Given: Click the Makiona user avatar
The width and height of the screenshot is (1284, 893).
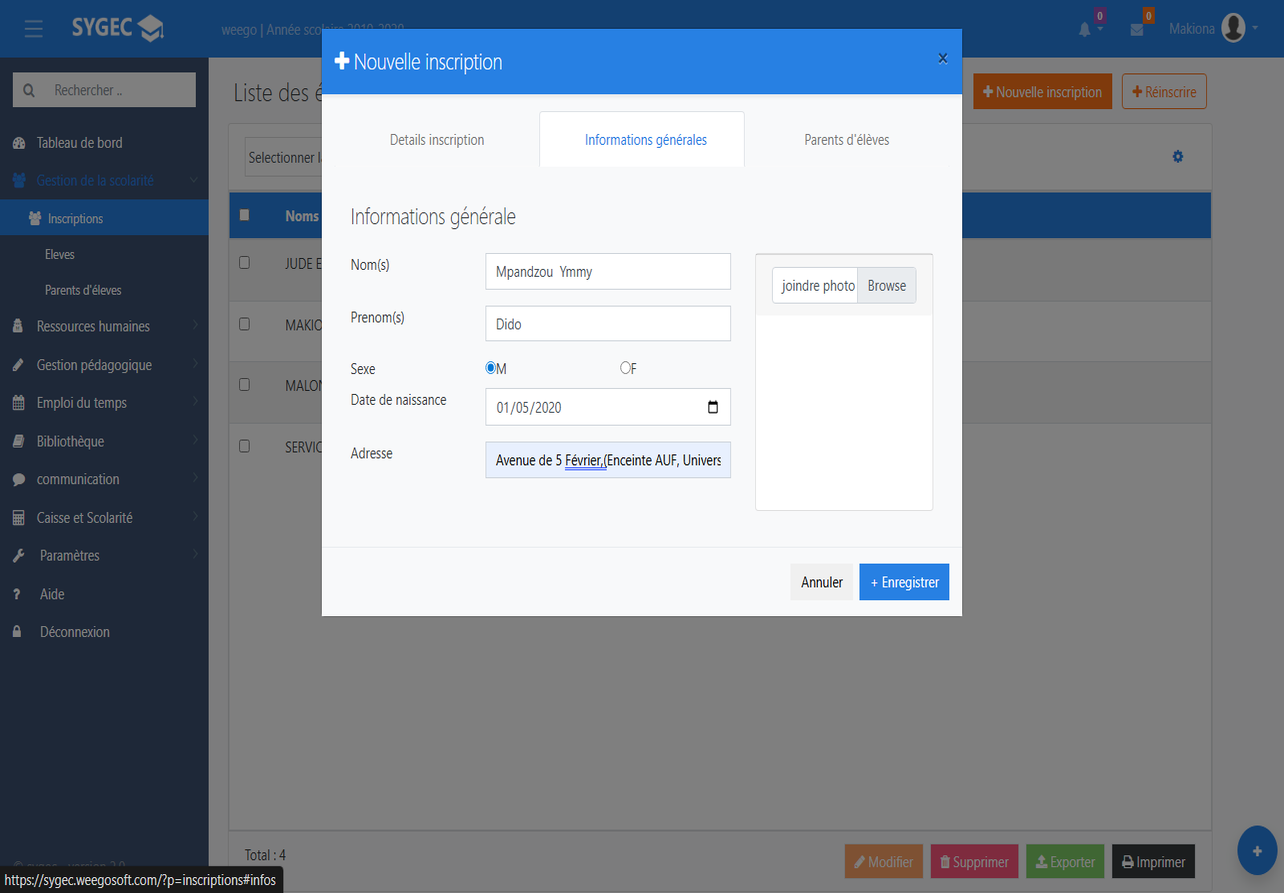Looking at the screenshot, I should point(1233,29).
